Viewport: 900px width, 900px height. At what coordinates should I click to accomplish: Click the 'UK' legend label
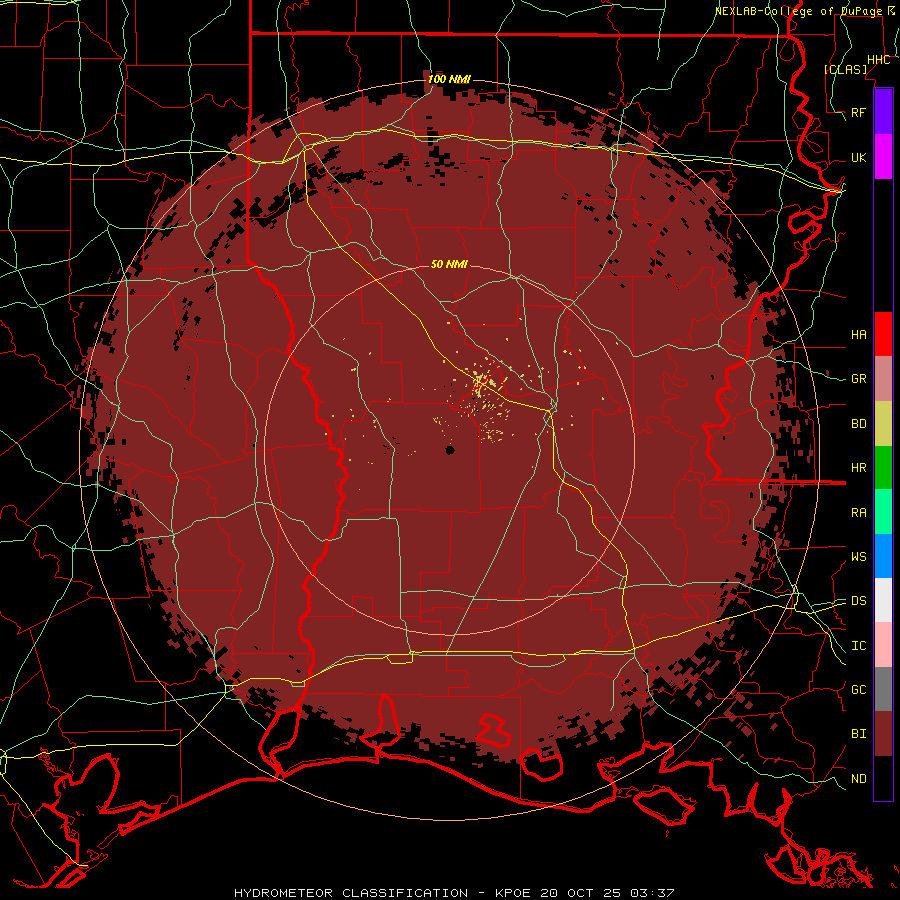pyautogui.click(x=859, y=157)
